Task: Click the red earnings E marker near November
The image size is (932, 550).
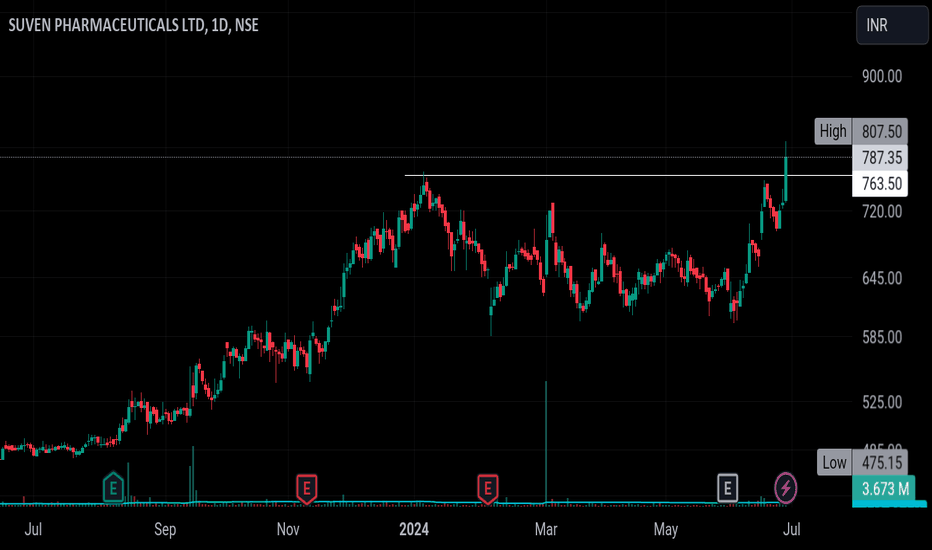Action: coord(307,489)
